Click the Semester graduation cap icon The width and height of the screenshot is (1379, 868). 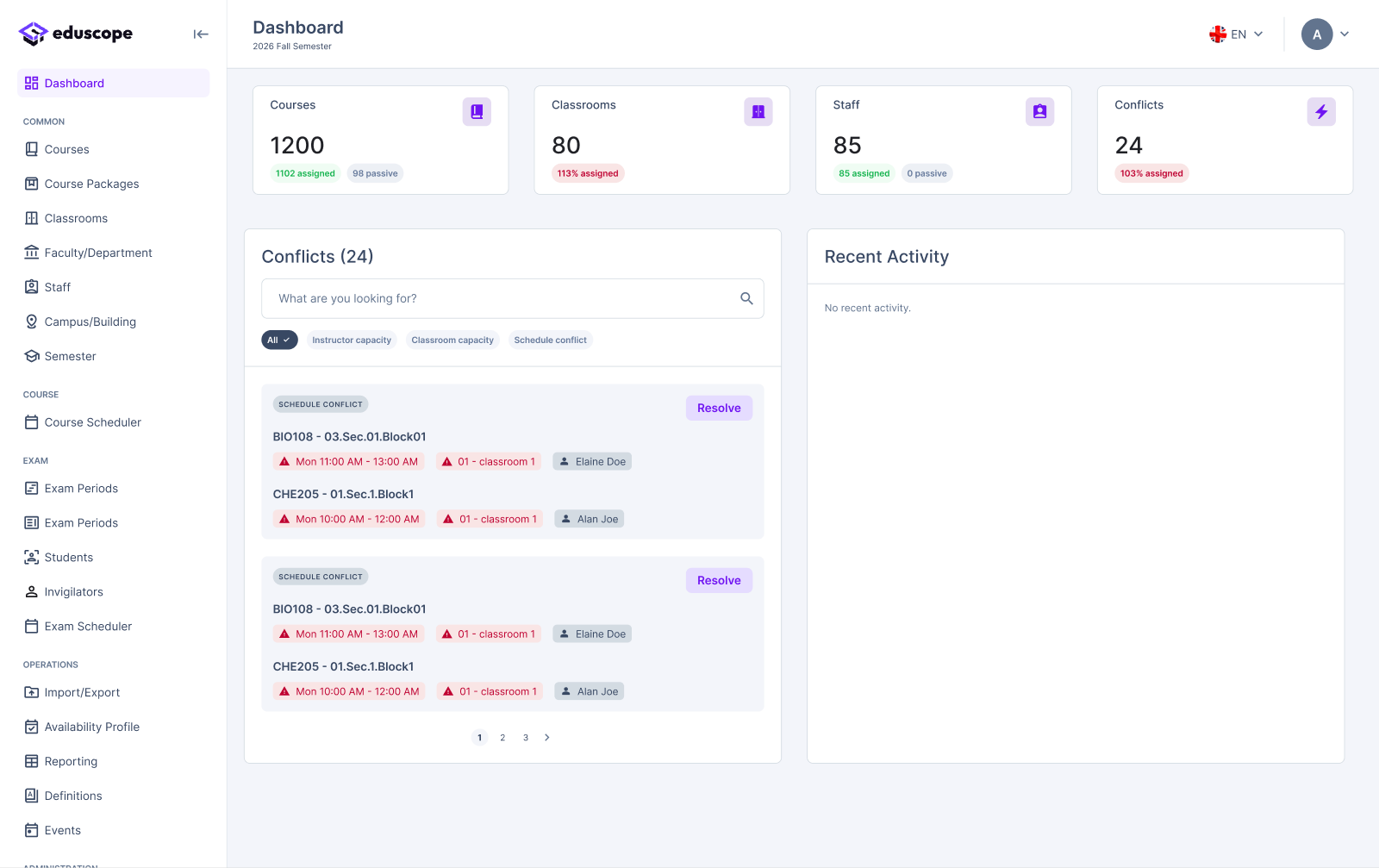point(32,356)
